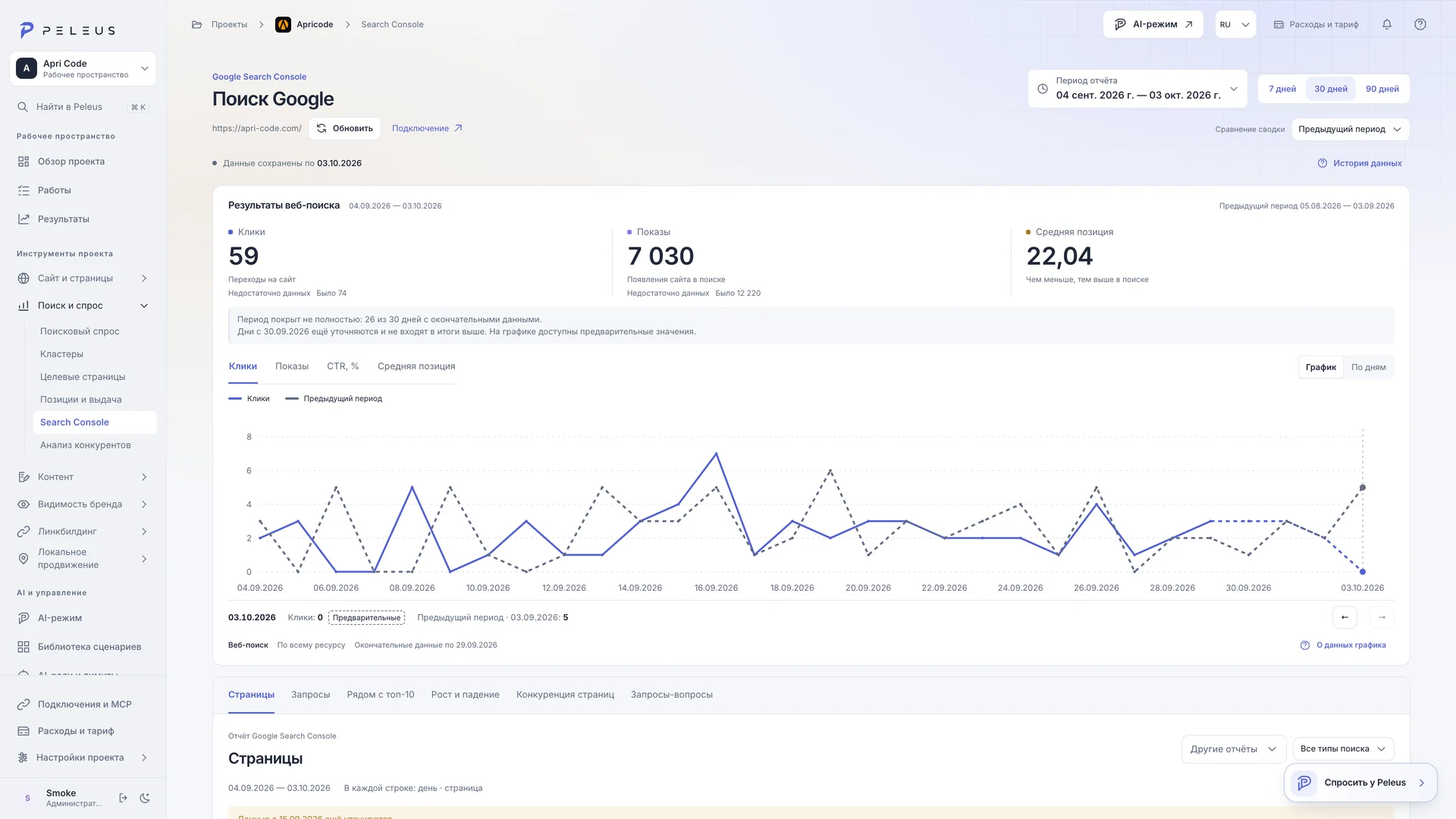This screenshot has height=819, width=1456.
Task: Toggle the Клики legend series
Action: [x=249, y=399]
